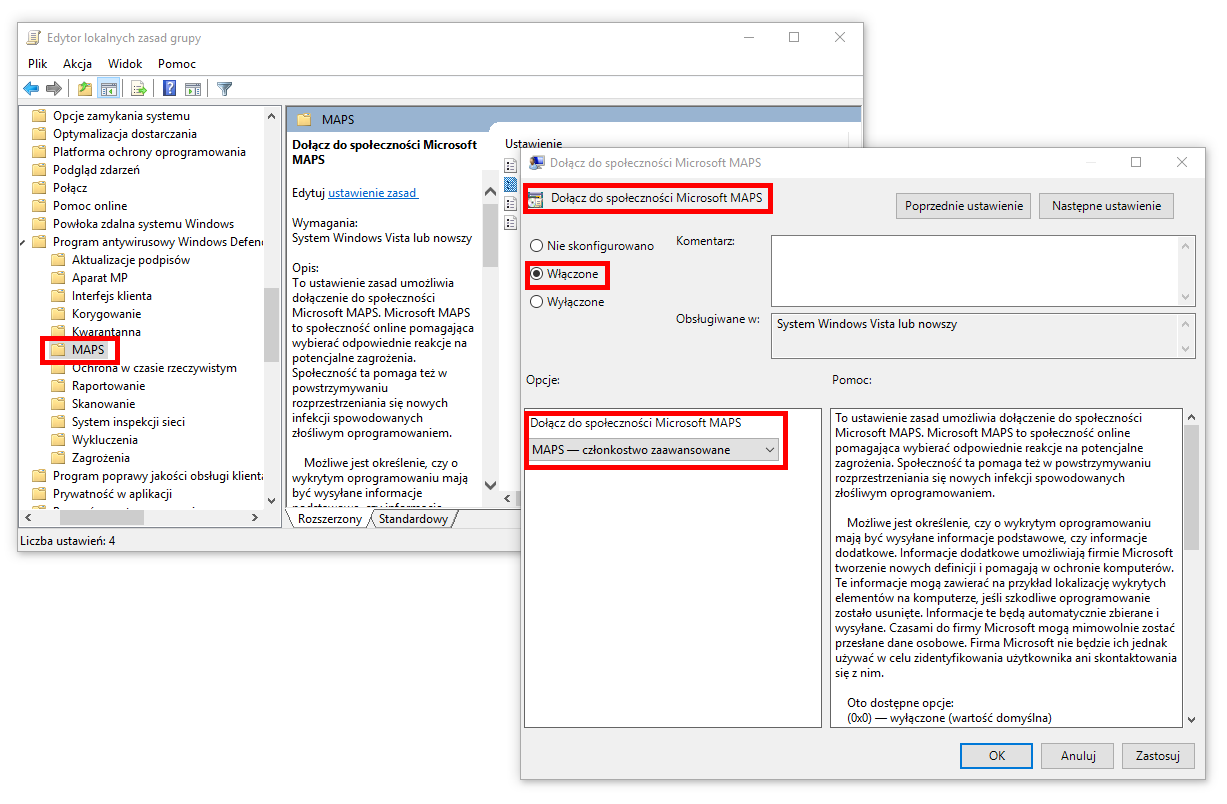Toggle the Show/Hide action pane icon
This screenshot has width=1227, height=804.
point(193,89)
